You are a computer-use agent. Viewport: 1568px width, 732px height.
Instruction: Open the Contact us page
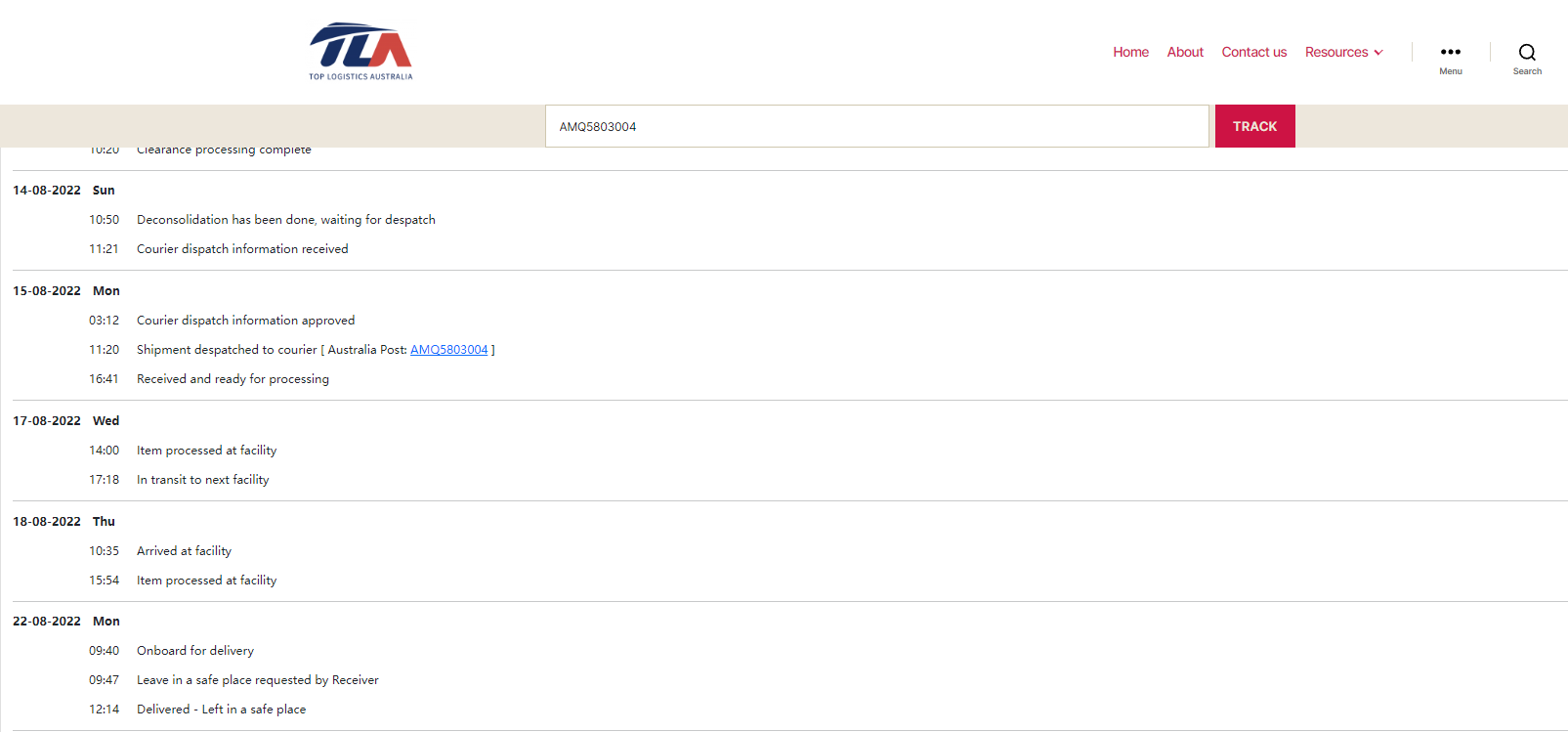[1253, 52]
